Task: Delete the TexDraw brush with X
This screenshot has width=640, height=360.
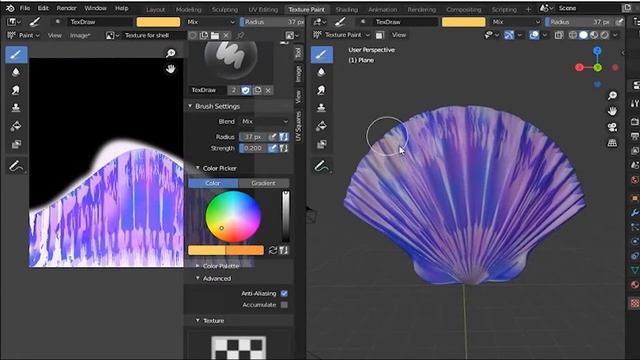Action: pos(268,90)
